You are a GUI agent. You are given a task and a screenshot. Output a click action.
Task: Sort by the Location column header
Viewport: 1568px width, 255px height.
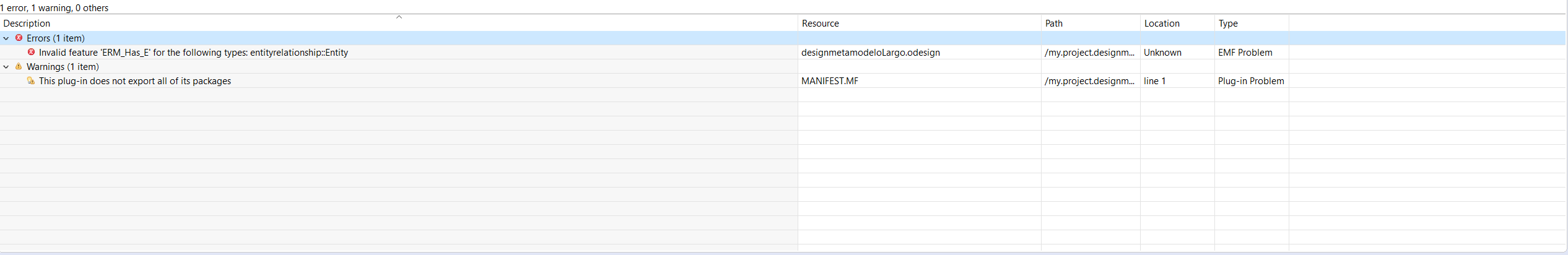tap(1177, 24)
